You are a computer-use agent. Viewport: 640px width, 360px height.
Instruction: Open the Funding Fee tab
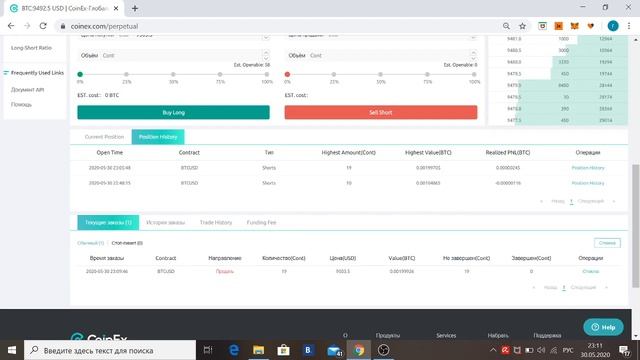pos(261,222)
